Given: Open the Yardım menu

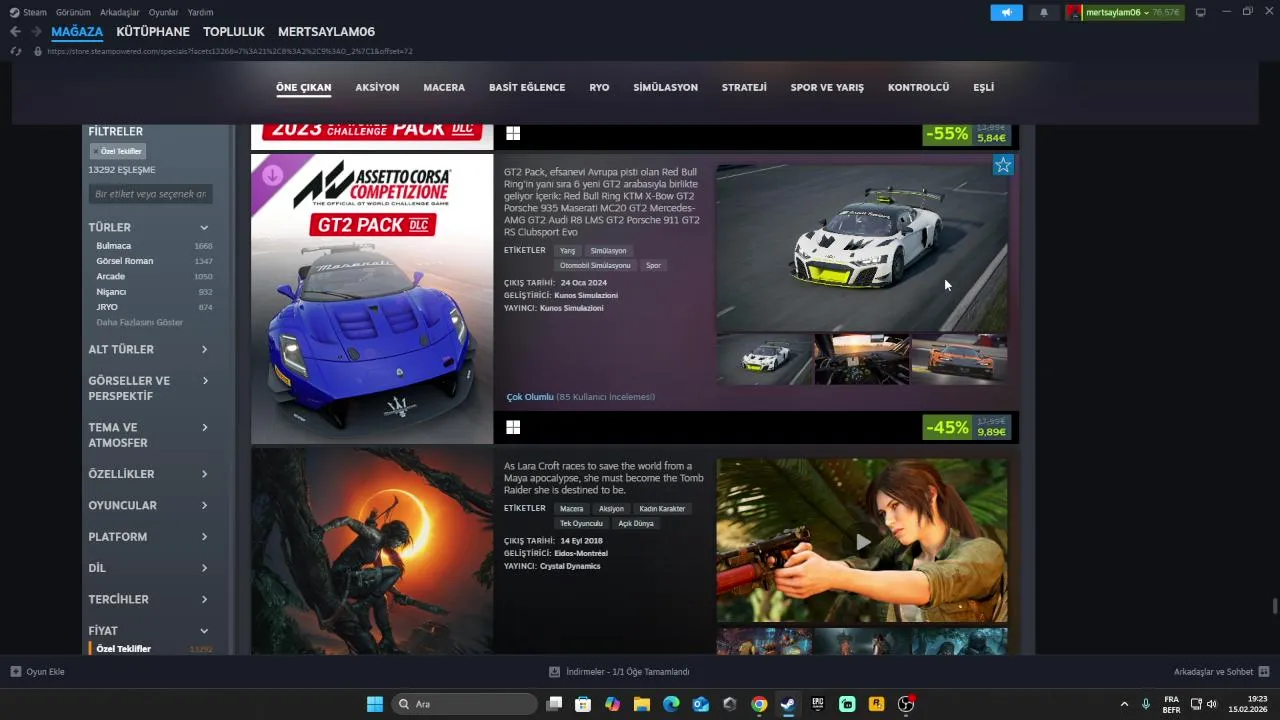Looking at the screenshot, I should click(x=201, y=12).
